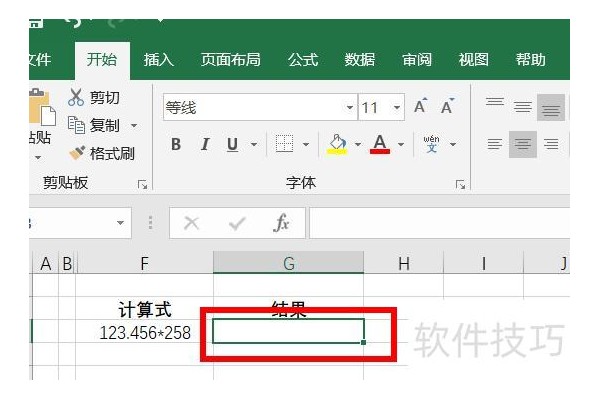This screenshot has width=600, height=400.
Task: Select the Format Painter (格式刷) brush
Action: click(102, 153)
